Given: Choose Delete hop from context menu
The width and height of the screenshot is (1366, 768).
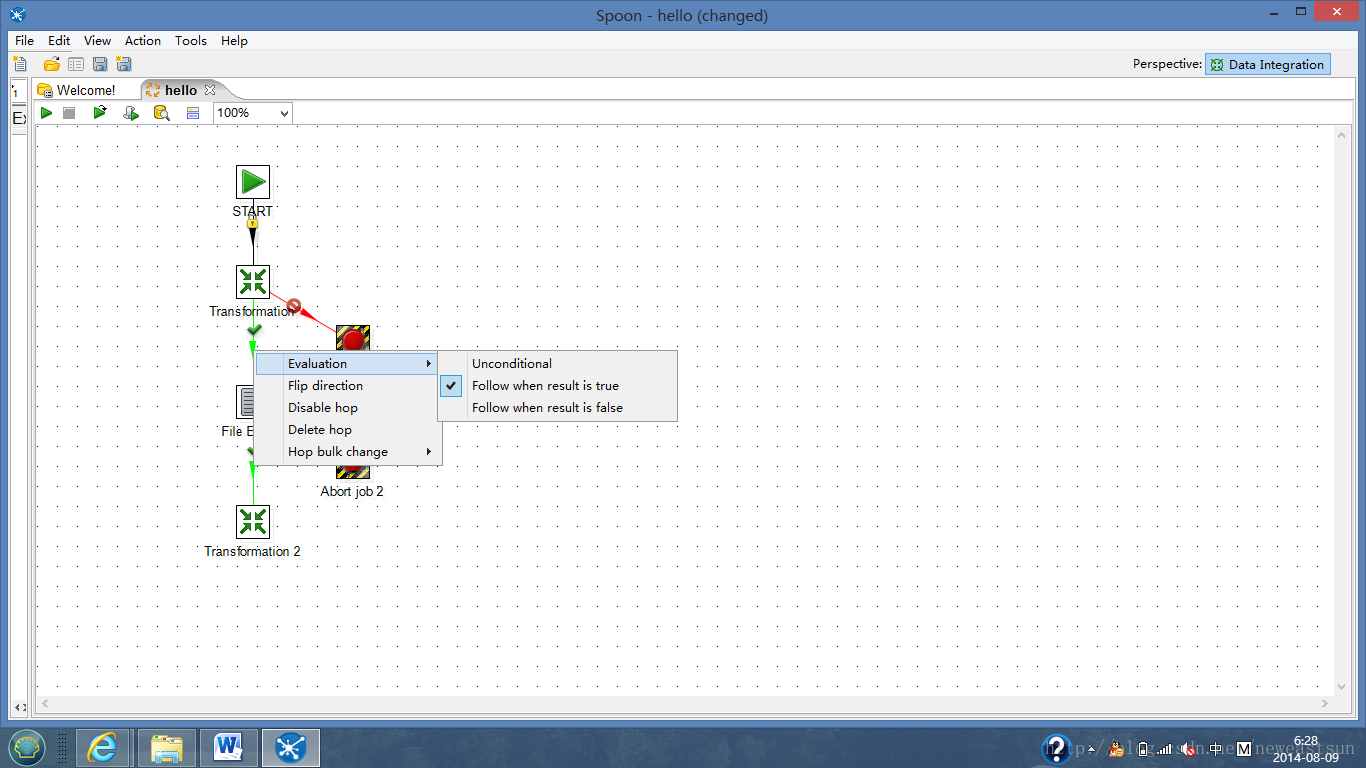Looking at the screenshot, I should pyautogui.click(x=347, y=430).
